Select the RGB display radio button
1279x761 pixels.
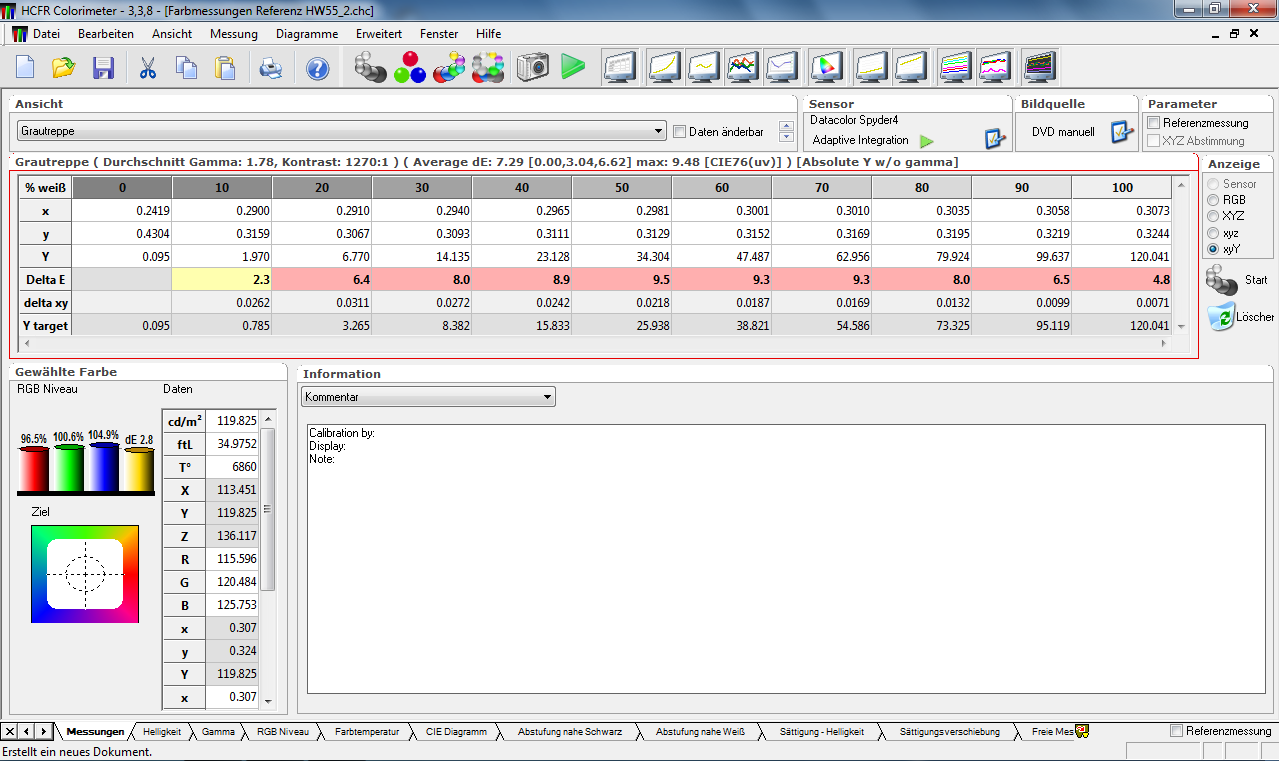coord(1214,200)
